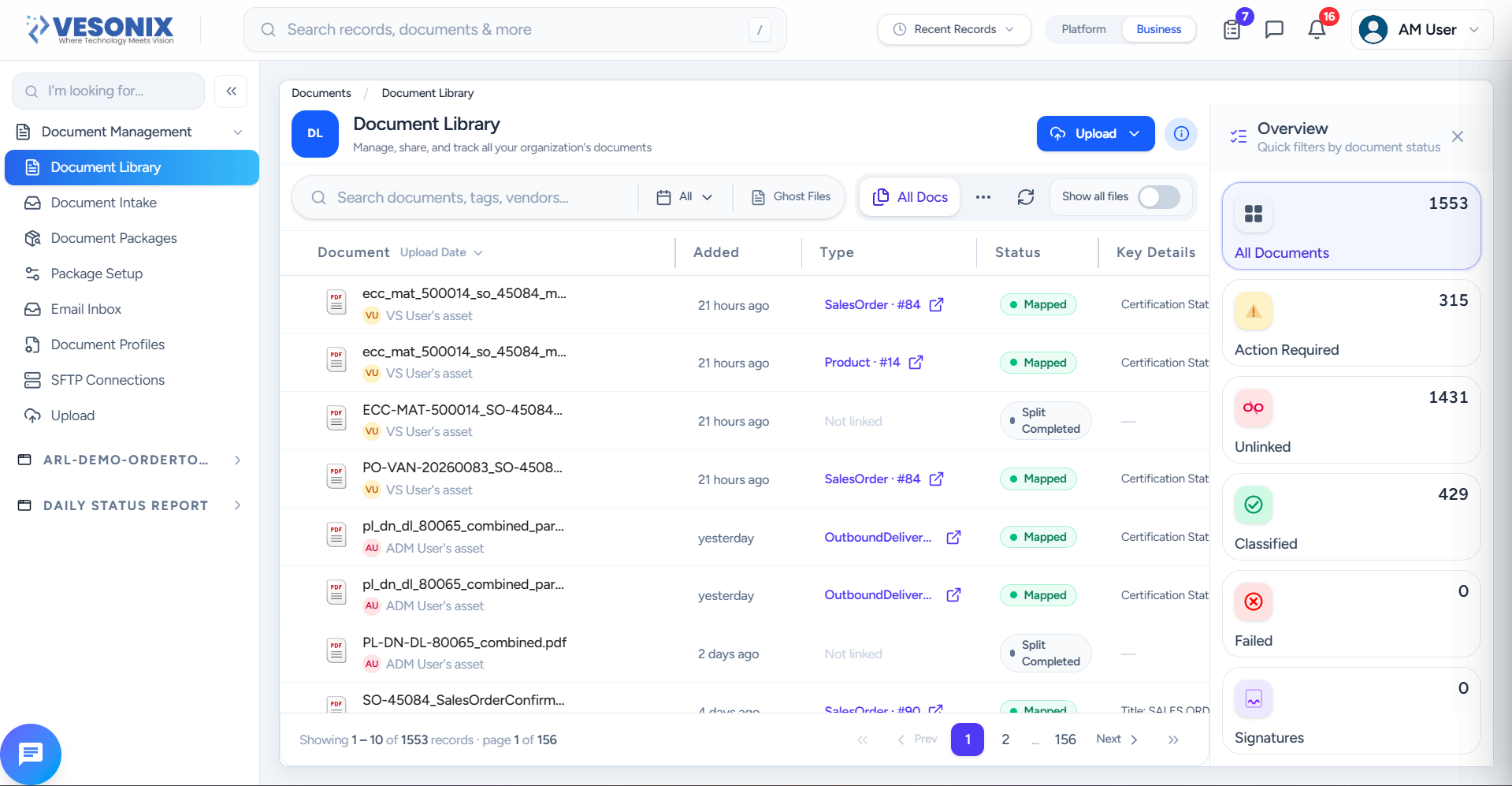Open external link for first OutboundDeliver row
Viewport: 1512px width, 786px height.
(x=954, y=538)
